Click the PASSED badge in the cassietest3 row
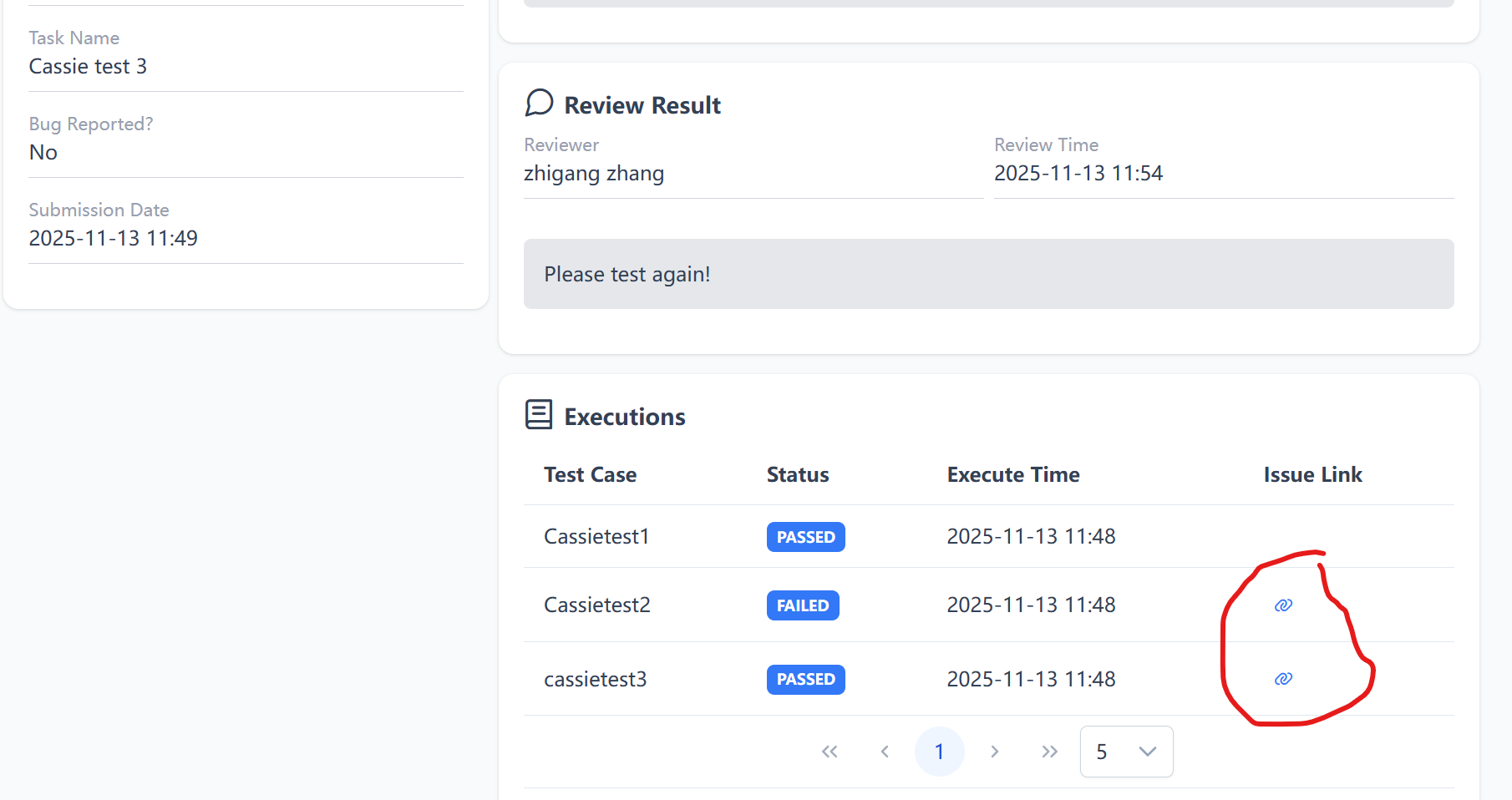This screenshot has height=800, width=1512. coord(805,679)
